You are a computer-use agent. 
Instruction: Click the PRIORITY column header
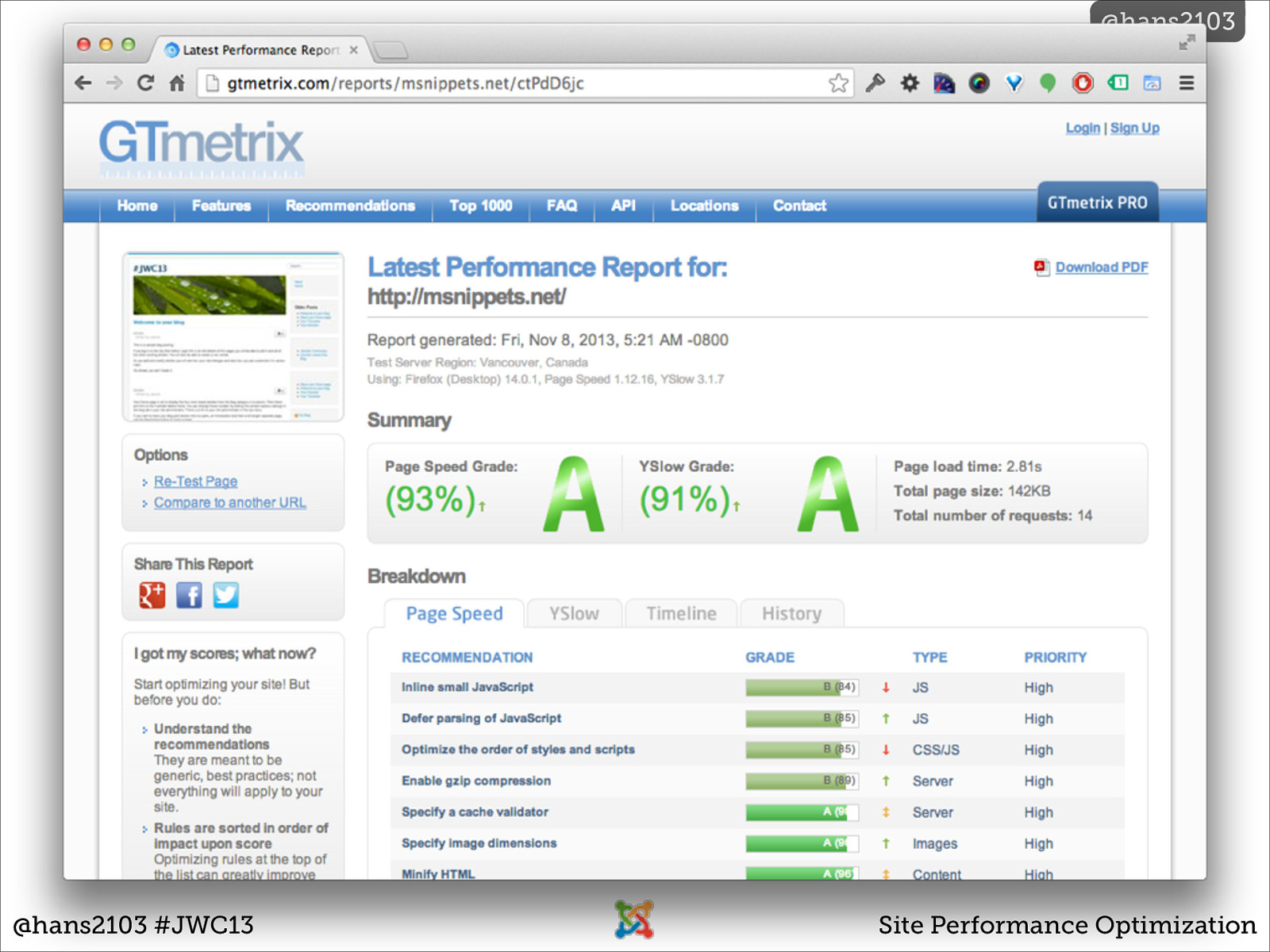coord(1055,658)
